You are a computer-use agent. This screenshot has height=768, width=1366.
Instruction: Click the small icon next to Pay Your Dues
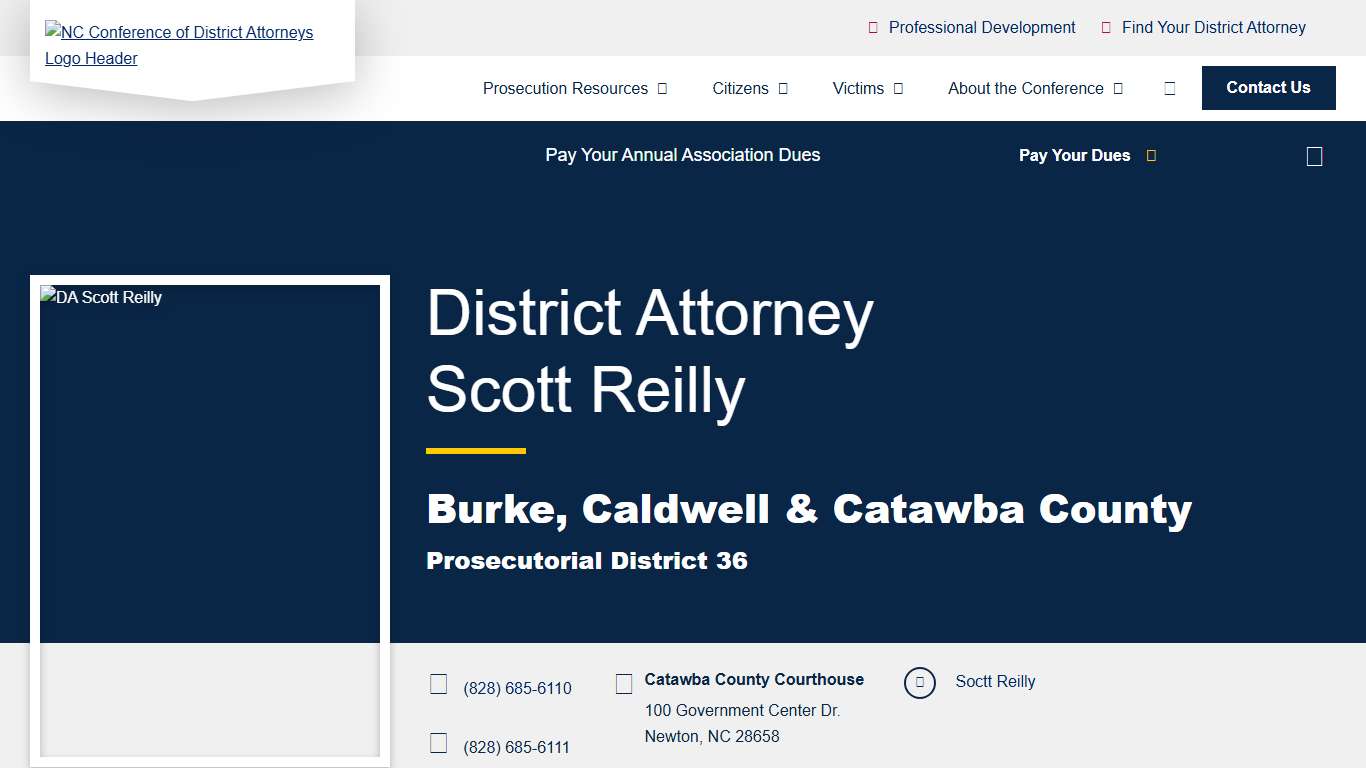point(1151,155)
